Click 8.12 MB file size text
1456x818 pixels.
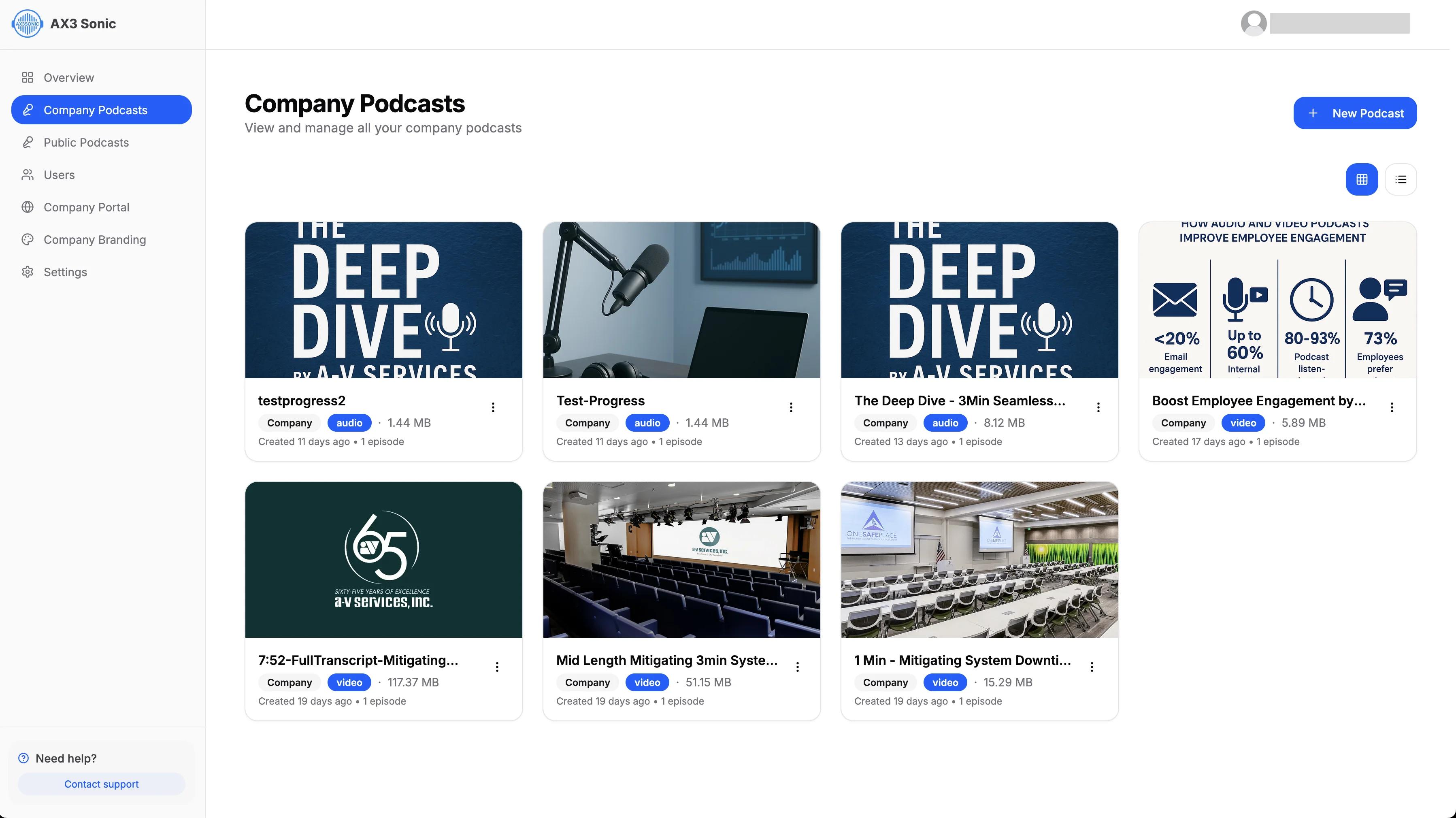pos(1004,423)
